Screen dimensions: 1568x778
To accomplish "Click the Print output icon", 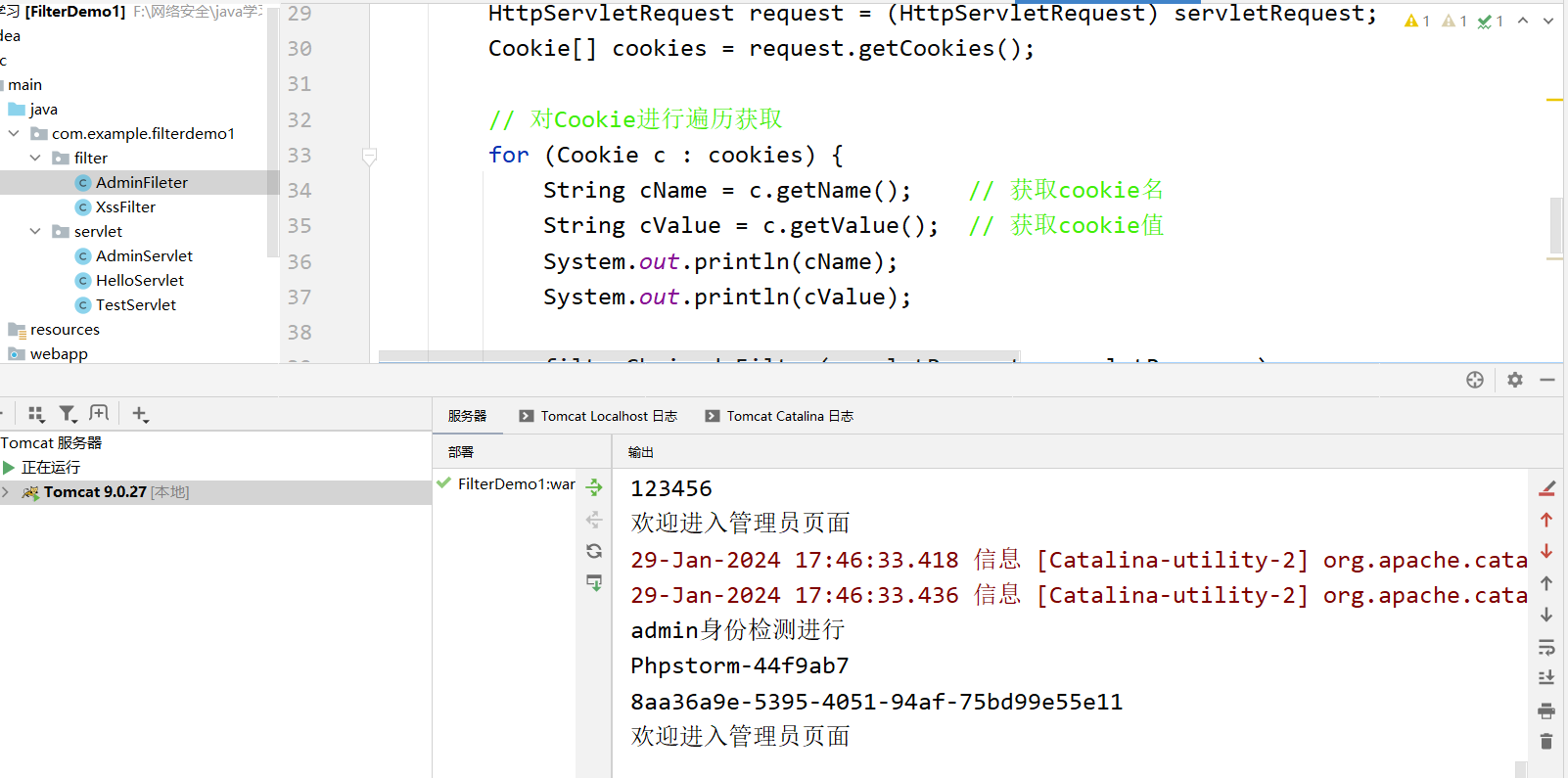I will pos(1546,710).
